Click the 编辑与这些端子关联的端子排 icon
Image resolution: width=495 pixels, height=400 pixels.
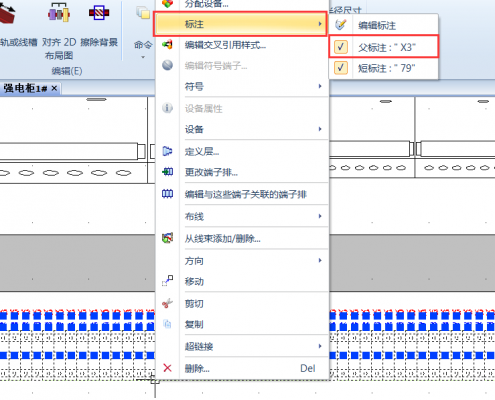pyautogui.click(x=167, y=194)
